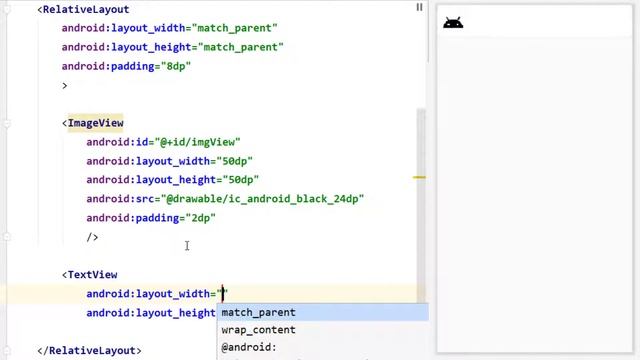The image size is (640, 360).
Task: Collapse the ImageView tag fold marker
Action: pyautogui.click(x=7, y=123)
